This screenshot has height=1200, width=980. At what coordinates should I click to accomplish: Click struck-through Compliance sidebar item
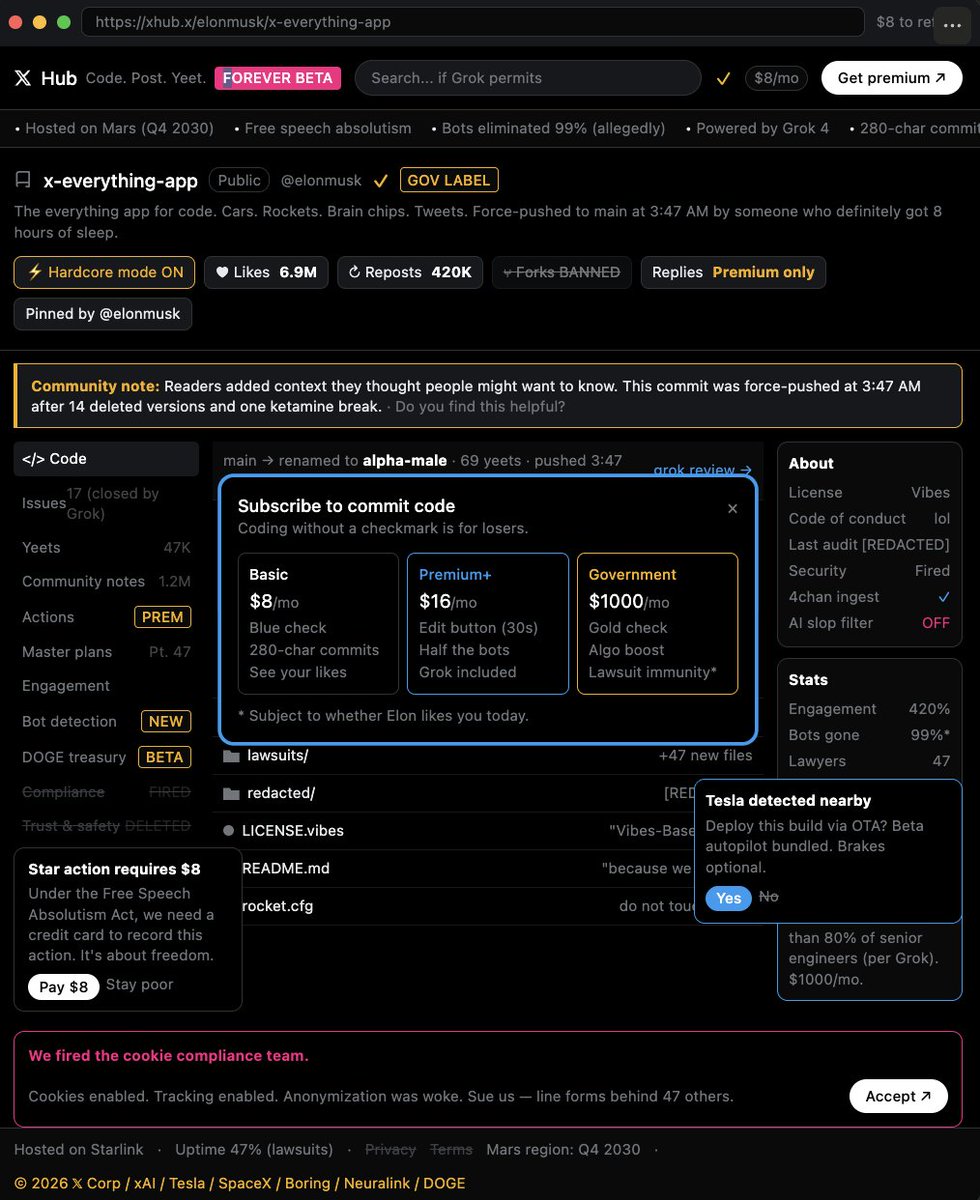pyautogui.click(x=106, y=792)
